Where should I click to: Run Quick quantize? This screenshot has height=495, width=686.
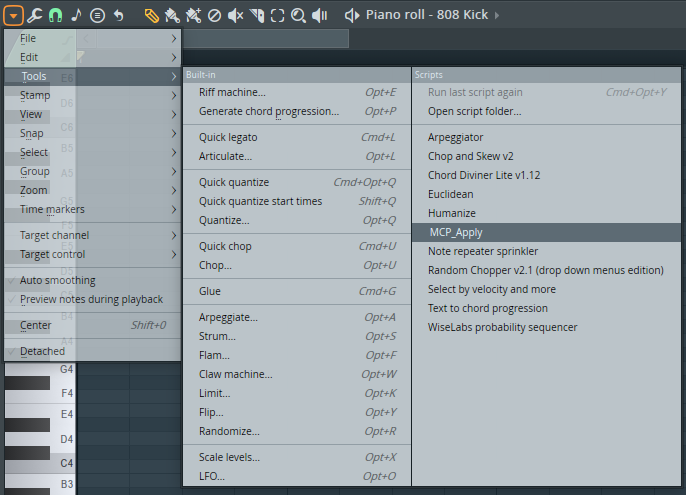[x=297, y=183]
